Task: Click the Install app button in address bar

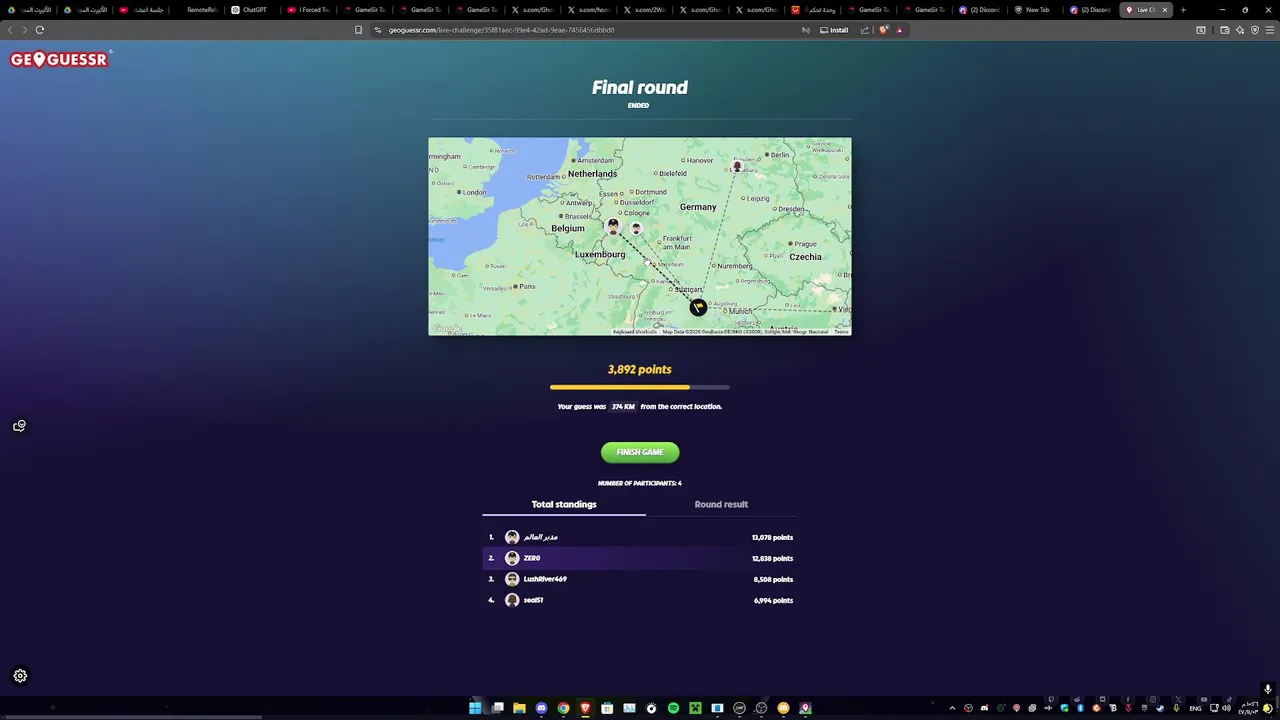Action: (x=834, y=30)
